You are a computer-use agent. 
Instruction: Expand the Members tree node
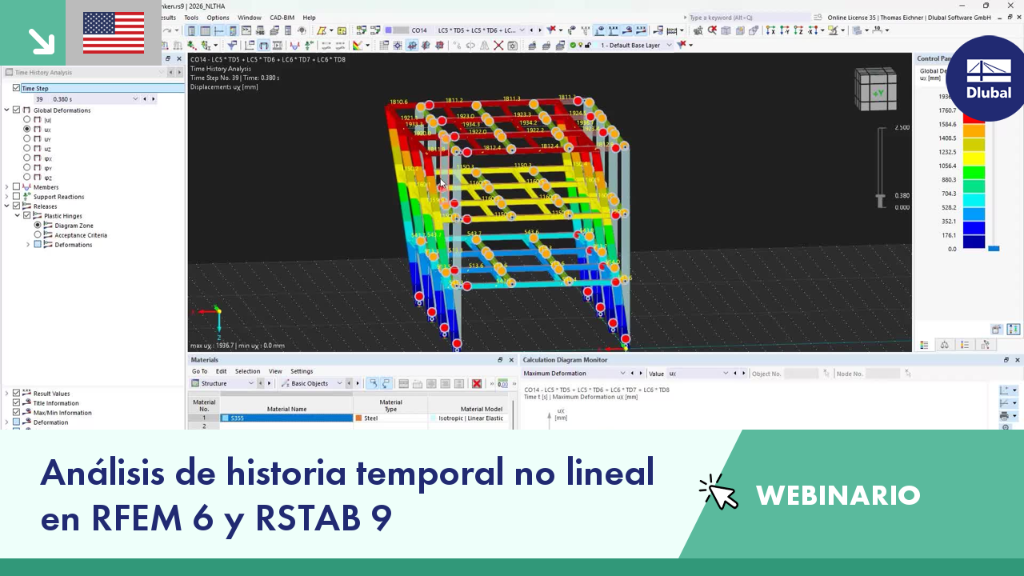point(7,187)
